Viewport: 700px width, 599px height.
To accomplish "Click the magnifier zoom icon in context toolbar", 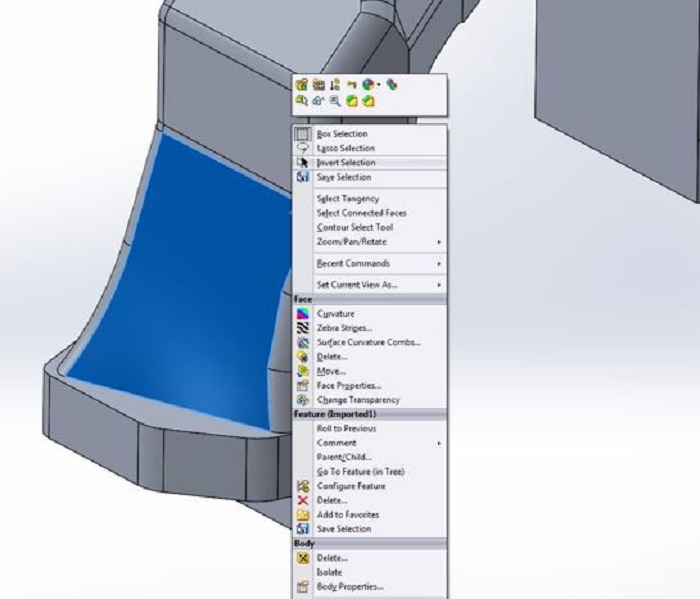I will 335,101.
